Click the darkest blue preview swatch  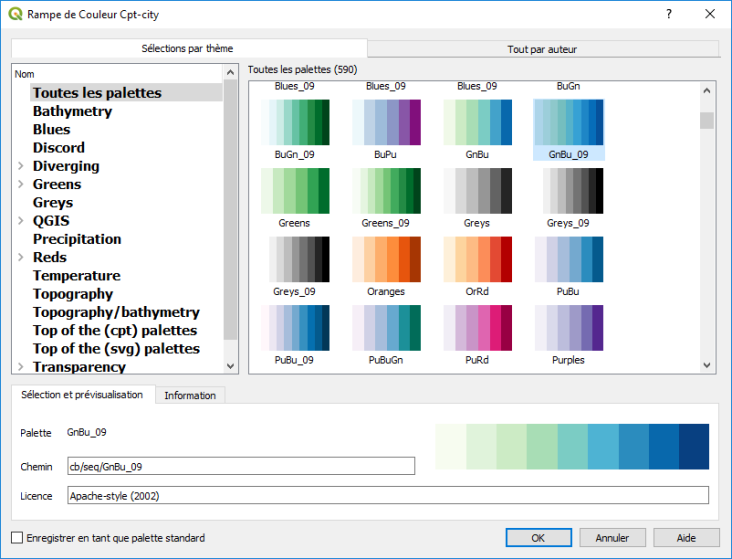pos(694,446)
